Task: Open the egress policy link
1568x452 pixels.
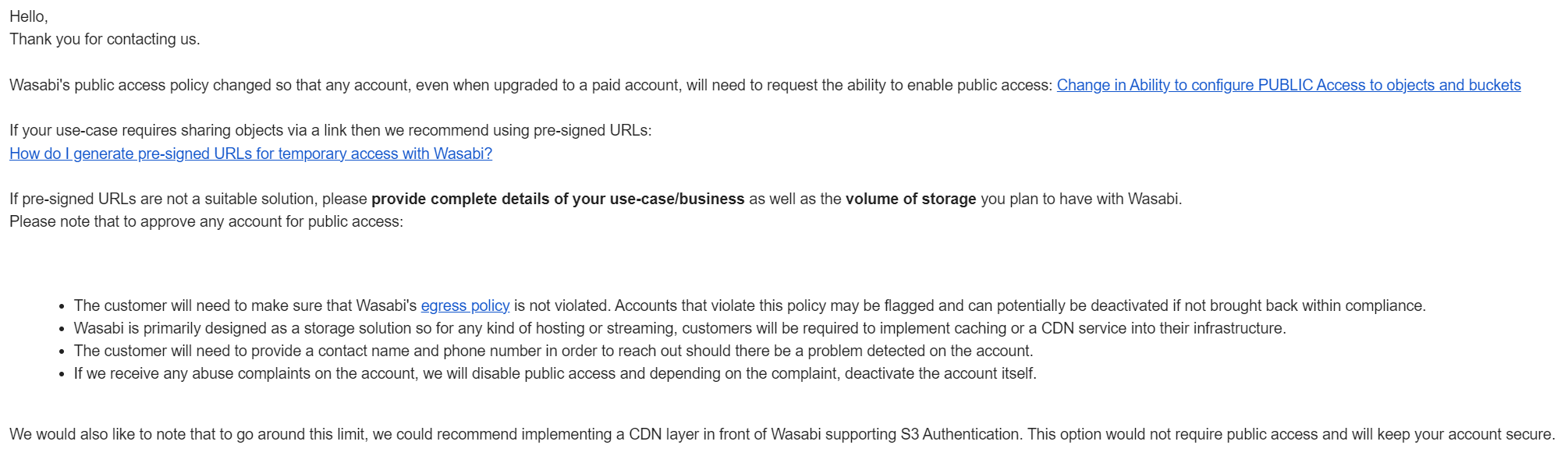Action: 465,305
